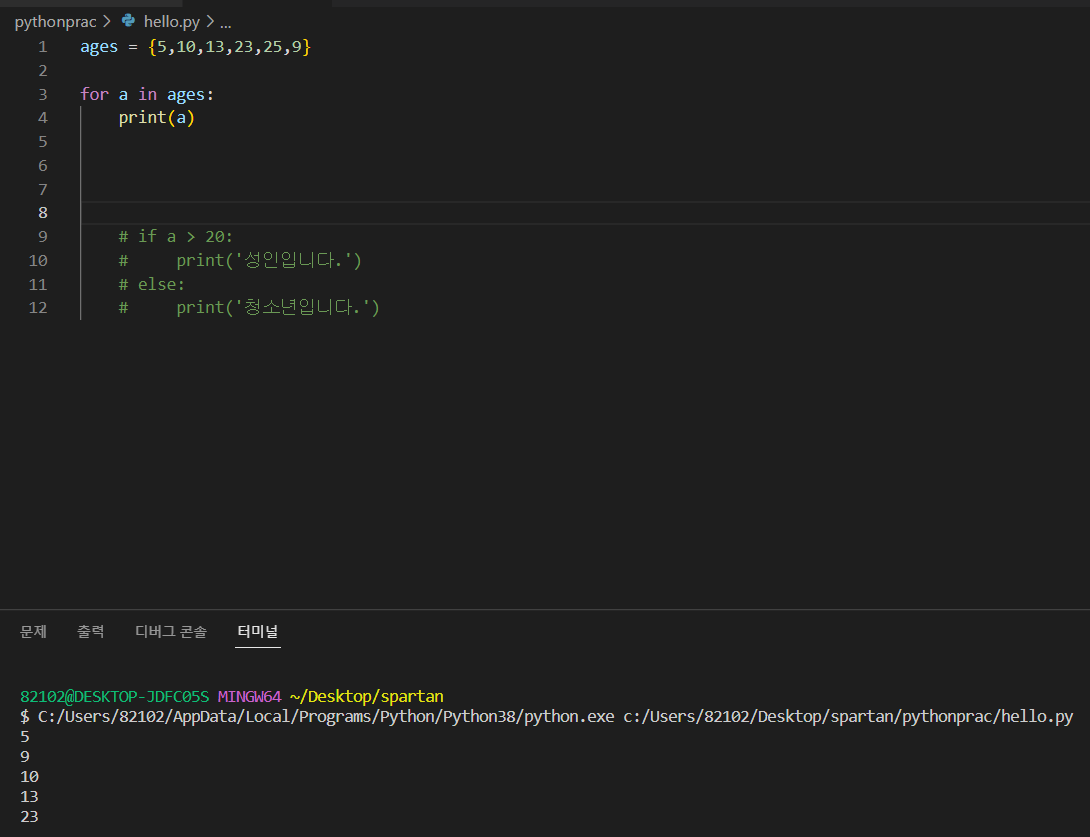Open the 문제 (Problems) panel tab
Viewport: 1090px width, 837px height.
click(33, 631)
